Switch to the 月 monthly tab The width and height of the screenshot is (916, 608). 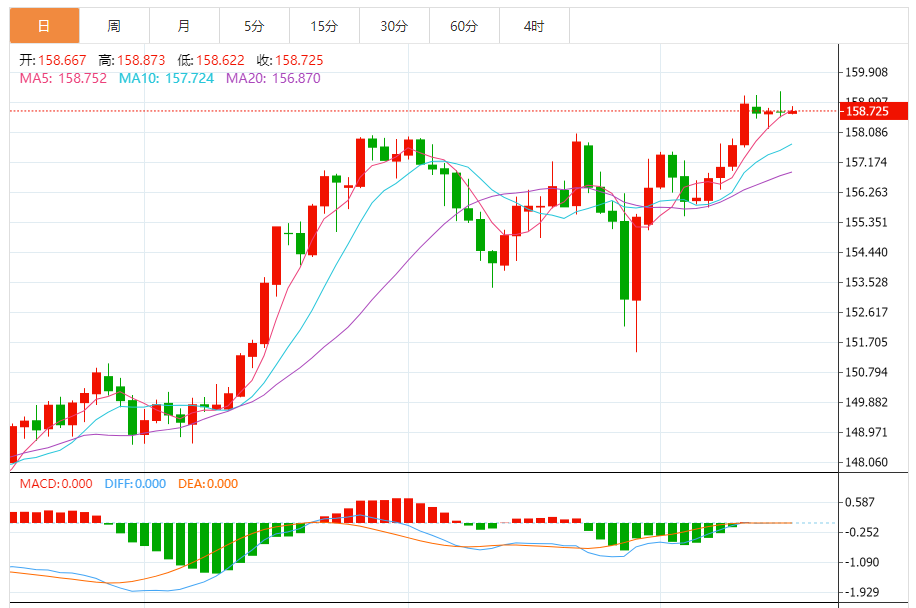point(185,26)
